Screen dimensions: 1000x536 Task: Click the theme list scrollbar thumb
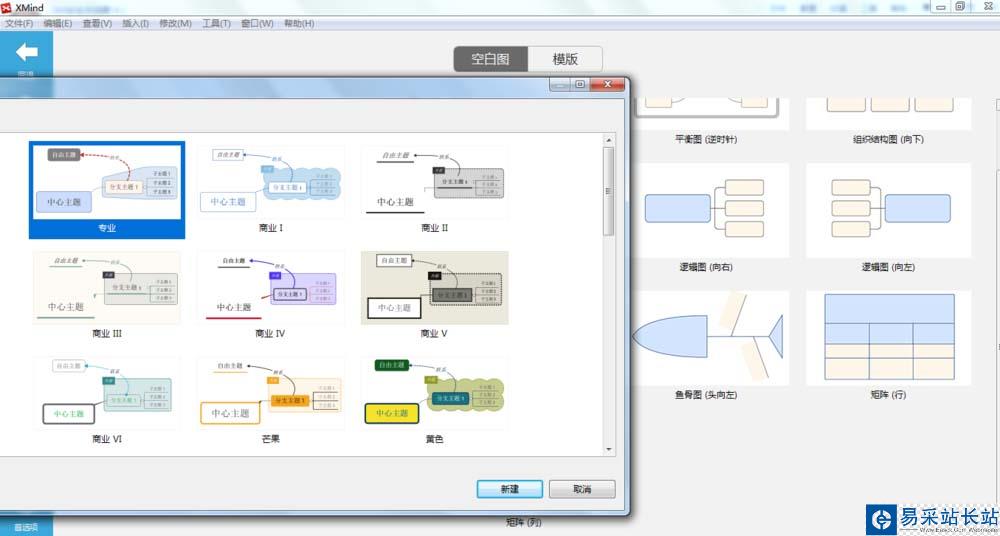pos(609,191)
